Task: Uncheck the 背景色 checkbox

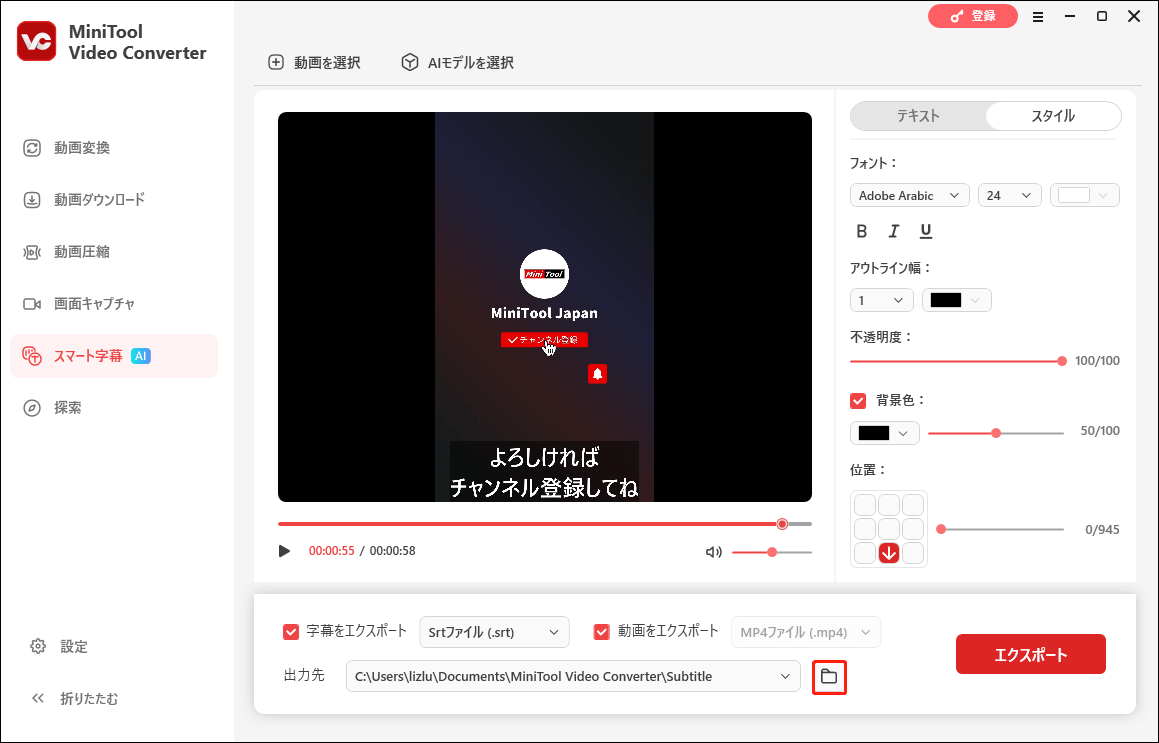Action: 858,401
